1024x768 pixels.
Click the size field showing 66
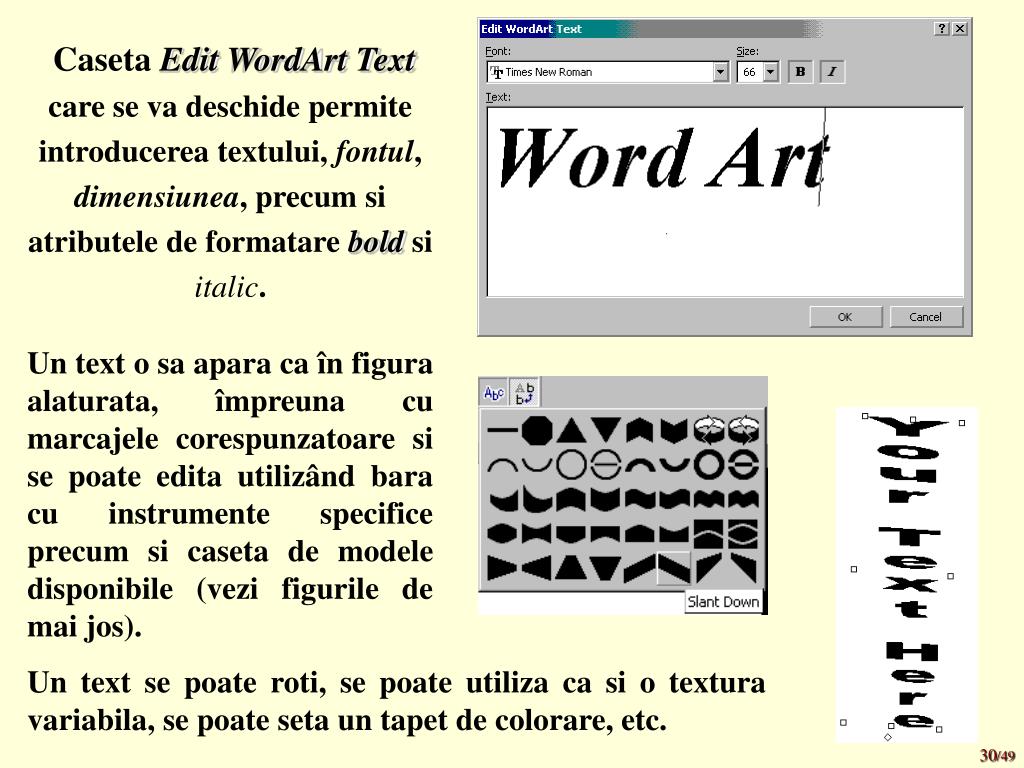(750, 72)
